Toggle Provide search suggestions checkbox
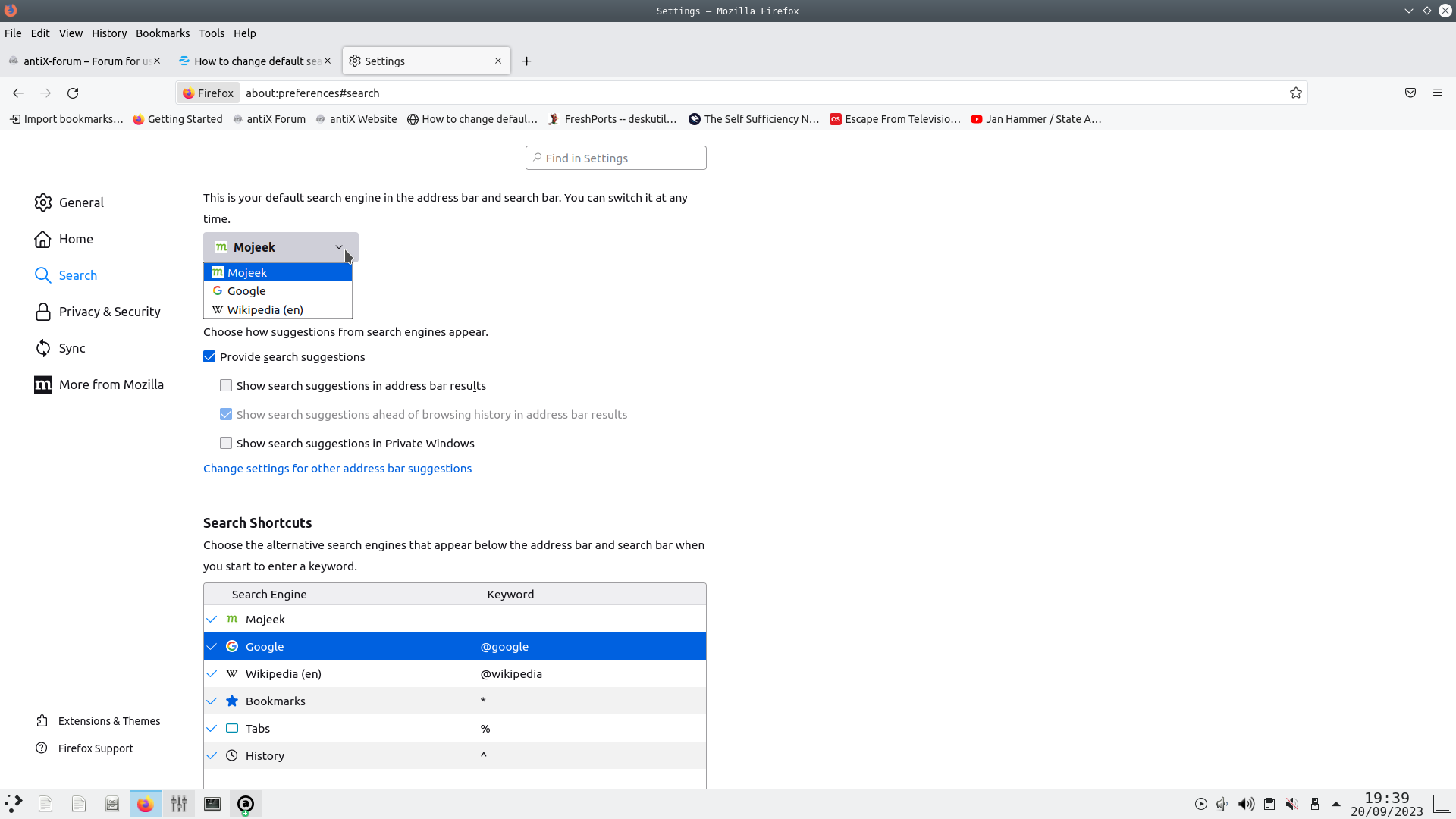This screenshot has height=819, width=1456. point(209,356)
